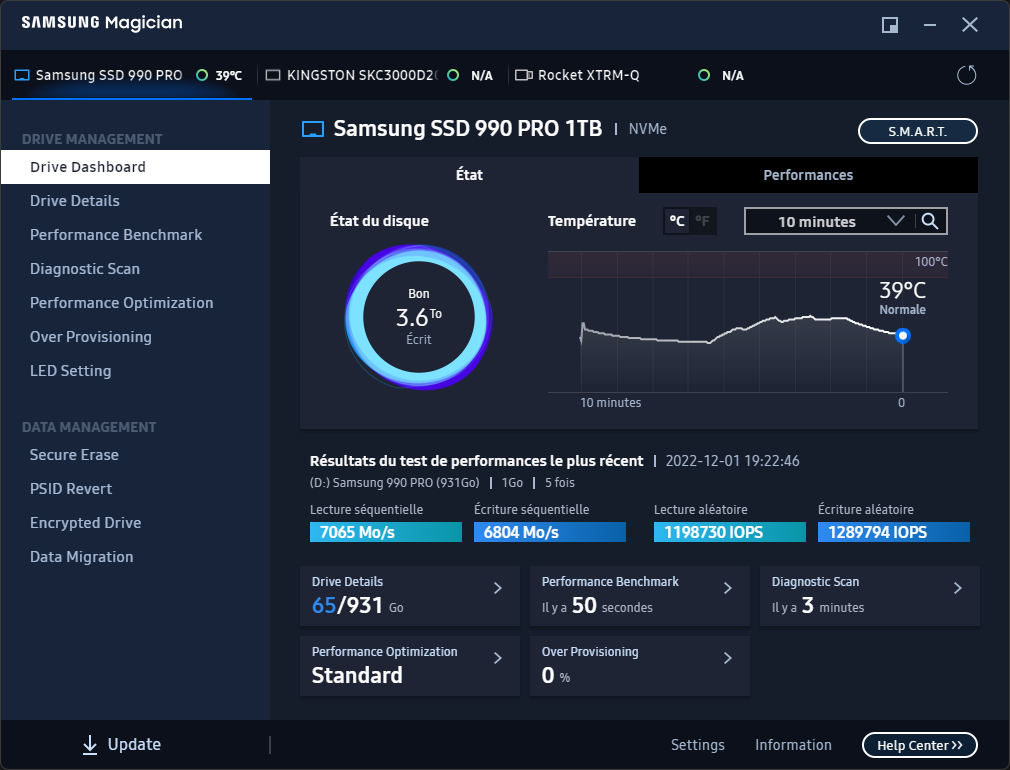The width and height of the screenshot is (1010, 770).
Task: Click the external drive icon beside Rocket XTRM-Q
Action: pyautogui.click(x=524, y=75)
